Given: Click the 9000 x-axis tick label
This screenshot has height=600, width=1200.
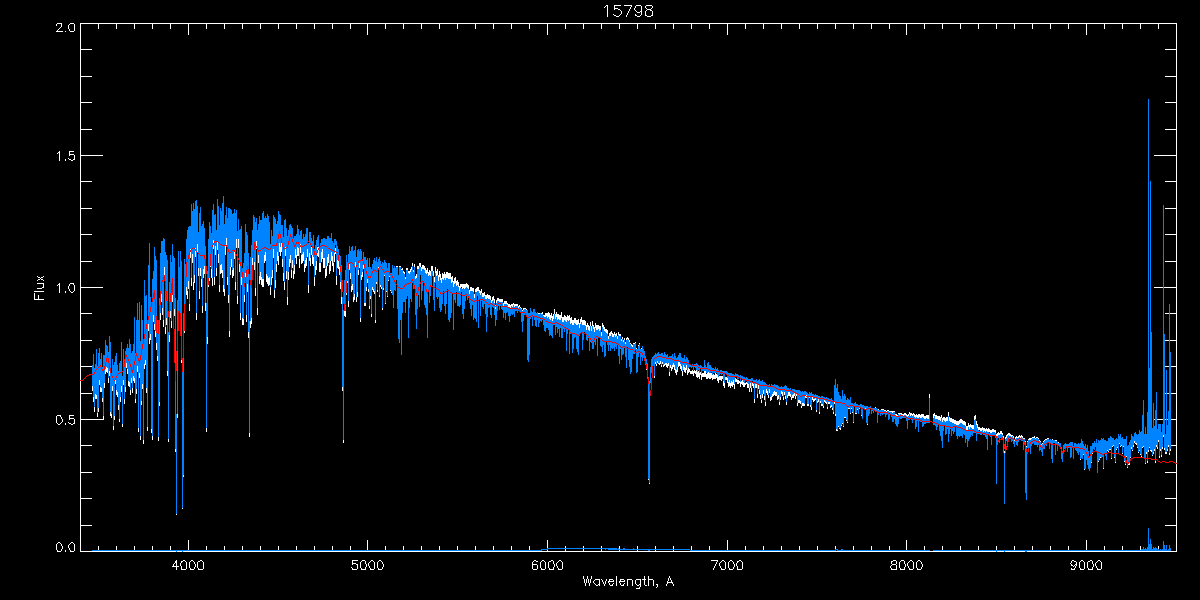Looking at the screenshot, I should 1086,565.
